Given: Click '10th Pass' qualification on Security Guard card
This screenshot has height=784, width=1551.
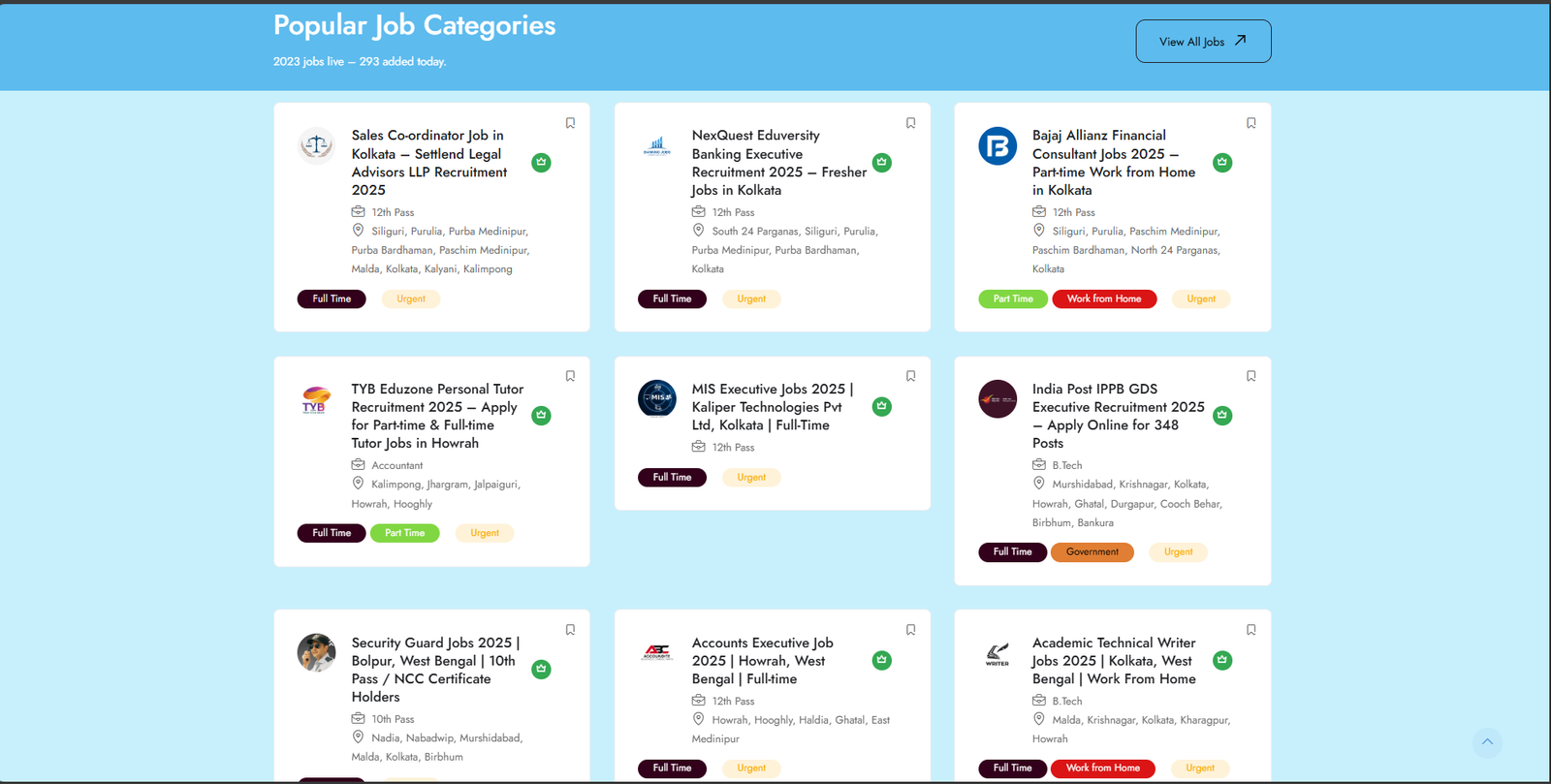Looking at the screenshot, I should pos(393,719).
